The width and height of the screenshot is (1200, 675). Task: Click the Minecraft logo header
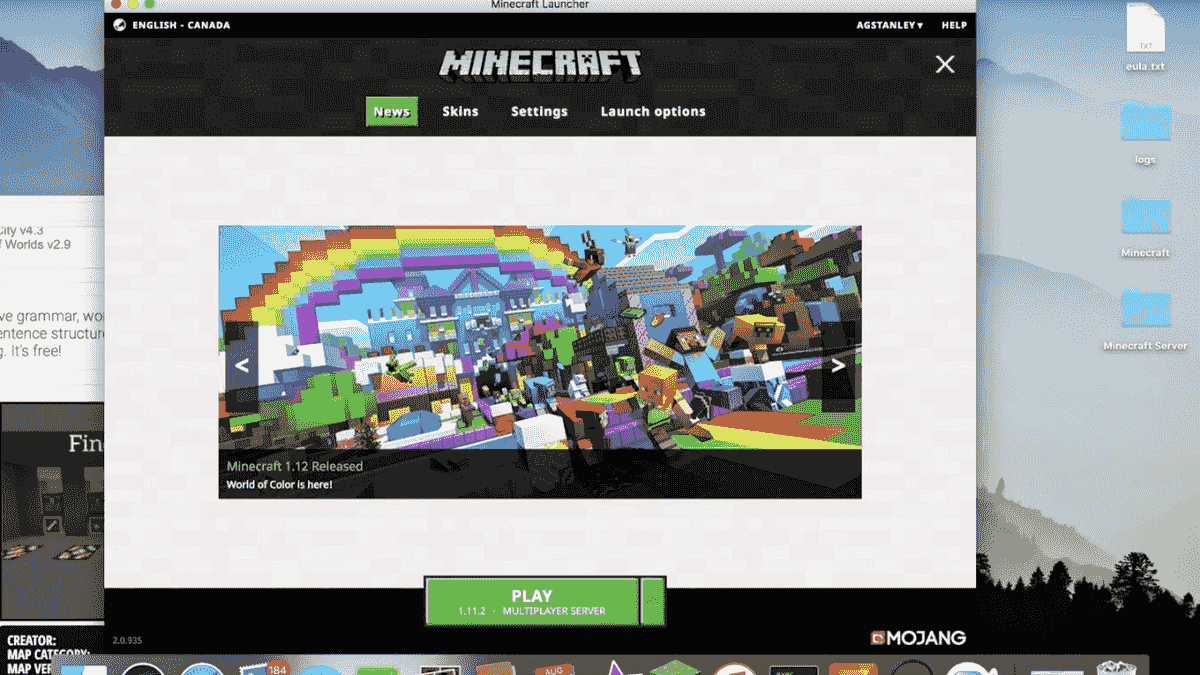pos(540,64)
